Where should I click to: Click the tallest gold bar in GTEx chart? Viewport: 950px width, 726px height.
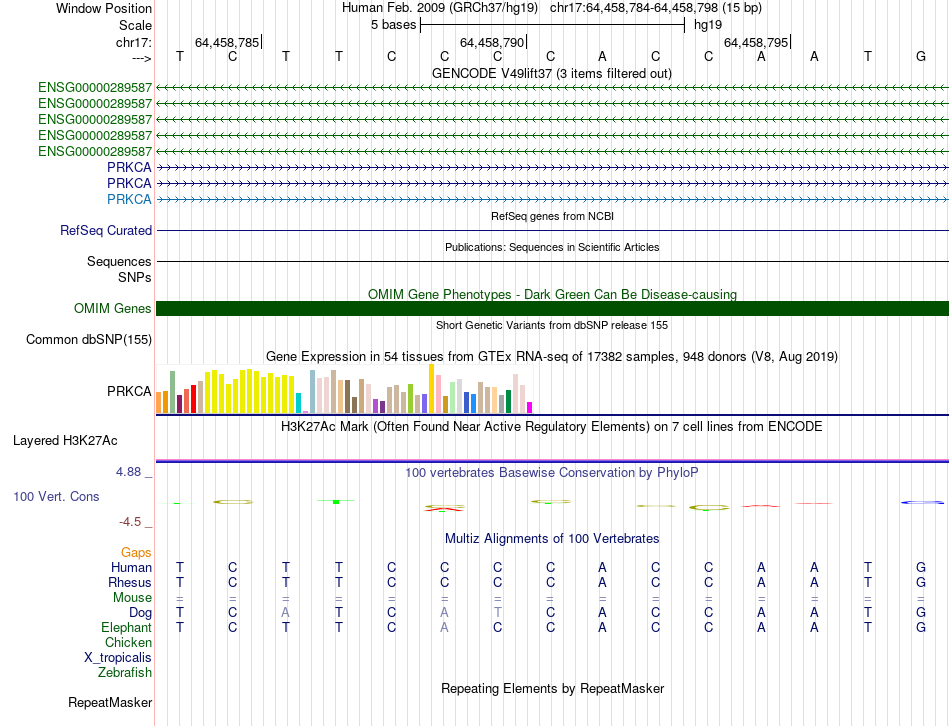point(431,389)
